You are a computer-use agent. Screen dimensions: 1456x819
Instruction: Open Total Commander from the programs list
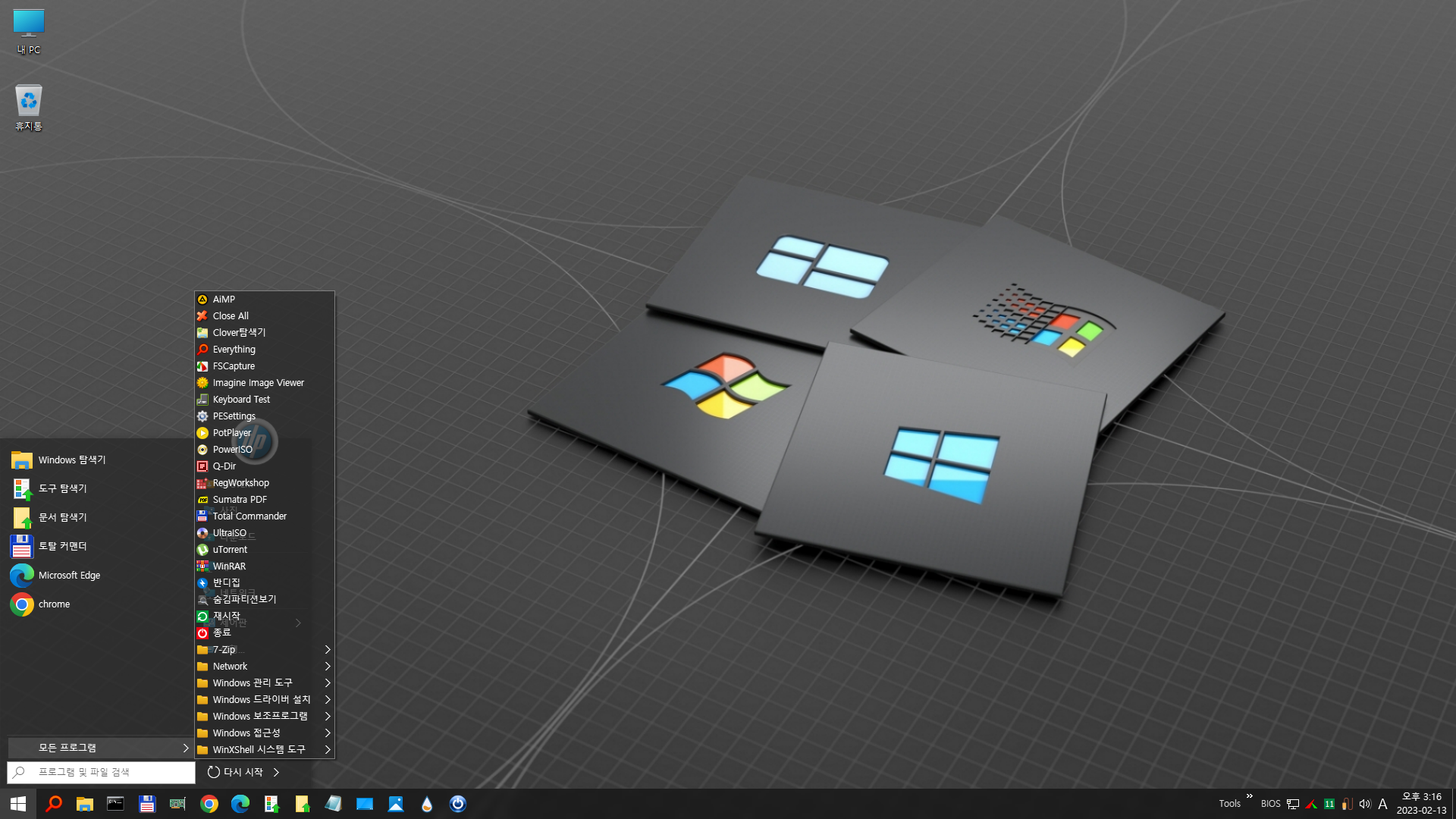point(264,516)
